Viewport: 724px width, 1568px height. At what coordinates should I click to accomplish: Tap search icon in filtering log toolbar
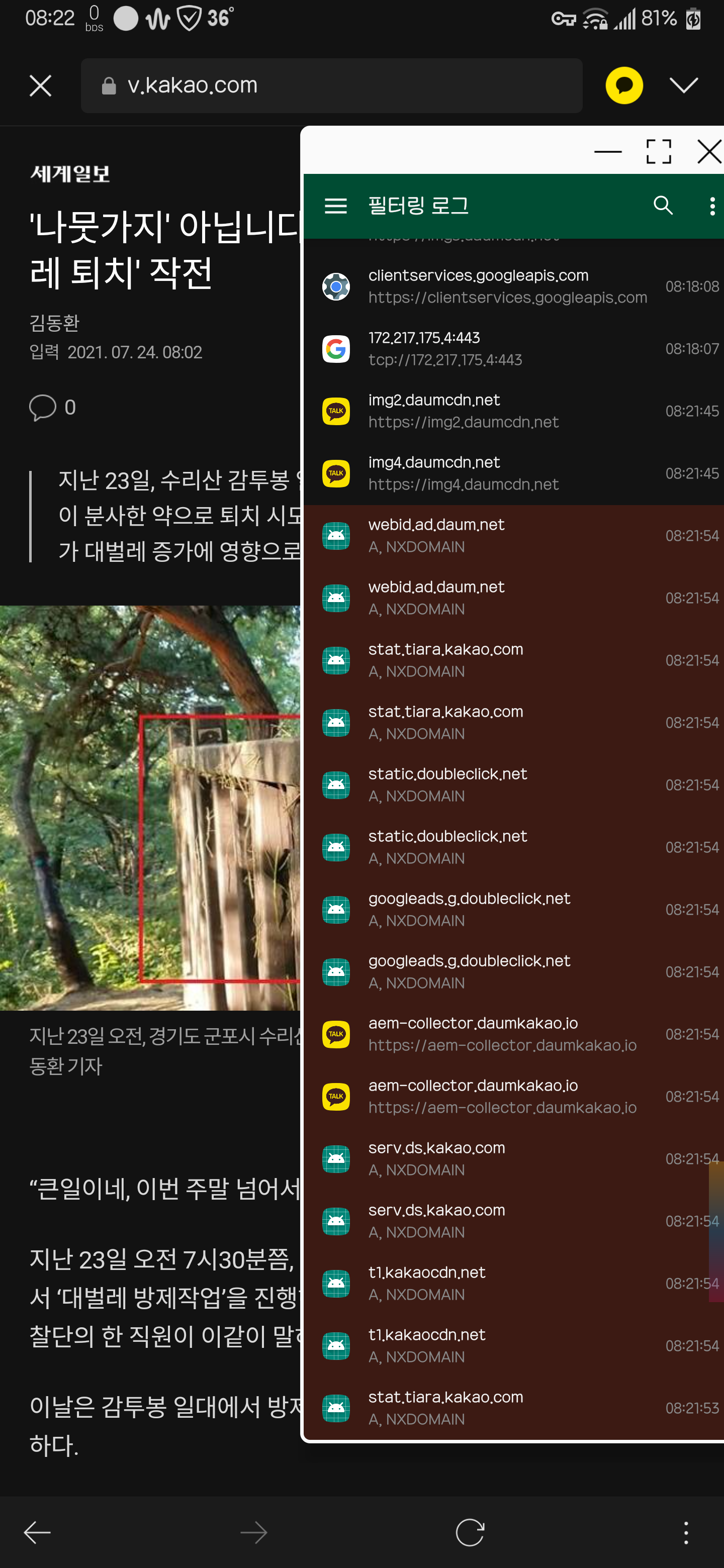663,206
